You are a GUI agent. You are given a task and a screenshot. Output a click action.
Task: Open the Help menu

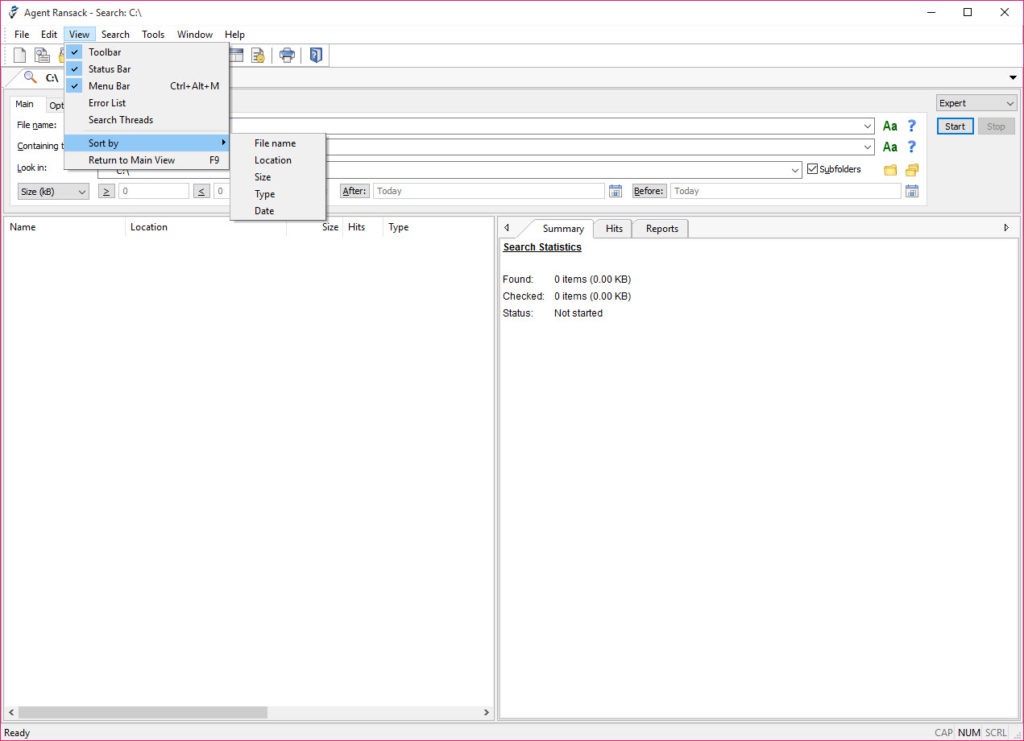pyautogui.click(x=234, y=35)
